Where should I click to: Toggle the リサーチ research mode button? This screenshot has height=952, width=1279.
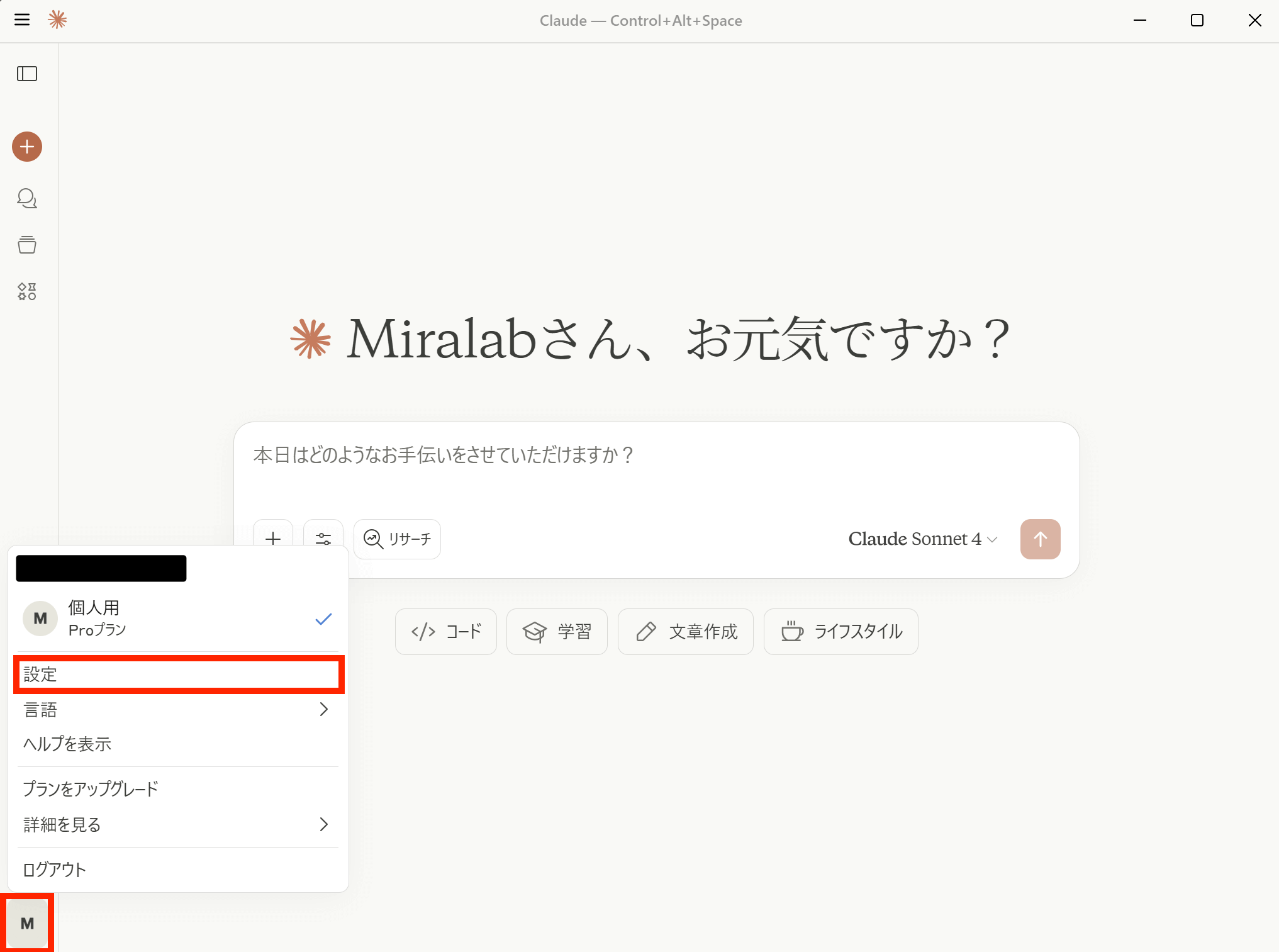397,539
